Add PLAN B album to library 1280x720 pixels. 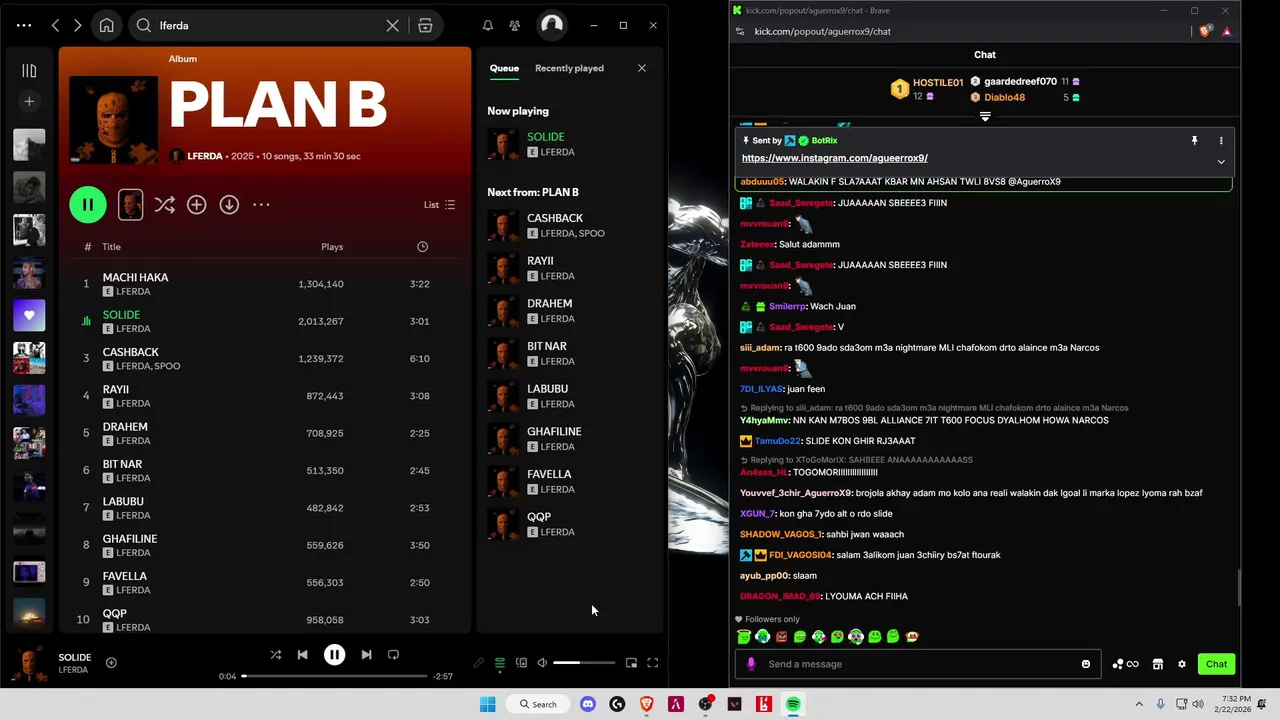tap(197, 205)
